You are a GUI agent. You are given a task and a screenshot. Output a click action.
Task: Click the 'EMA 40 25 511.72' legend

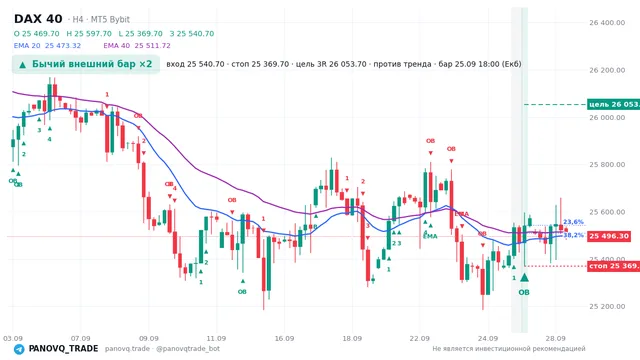pos(137,45)
